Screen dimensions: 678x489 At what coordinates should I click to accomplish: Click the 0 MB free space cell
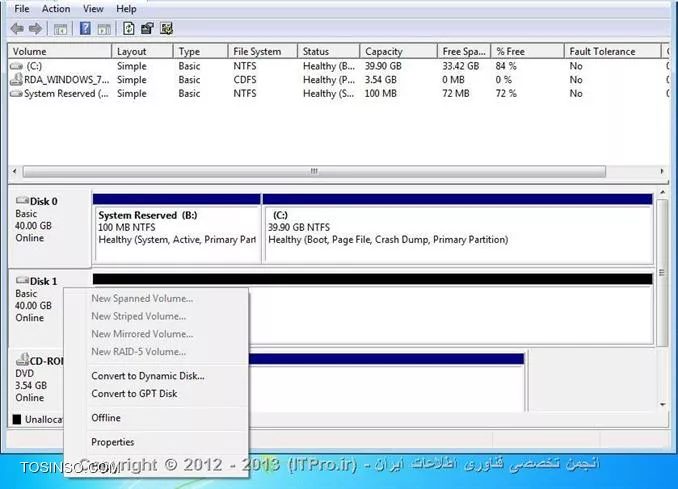pos(453,80)
